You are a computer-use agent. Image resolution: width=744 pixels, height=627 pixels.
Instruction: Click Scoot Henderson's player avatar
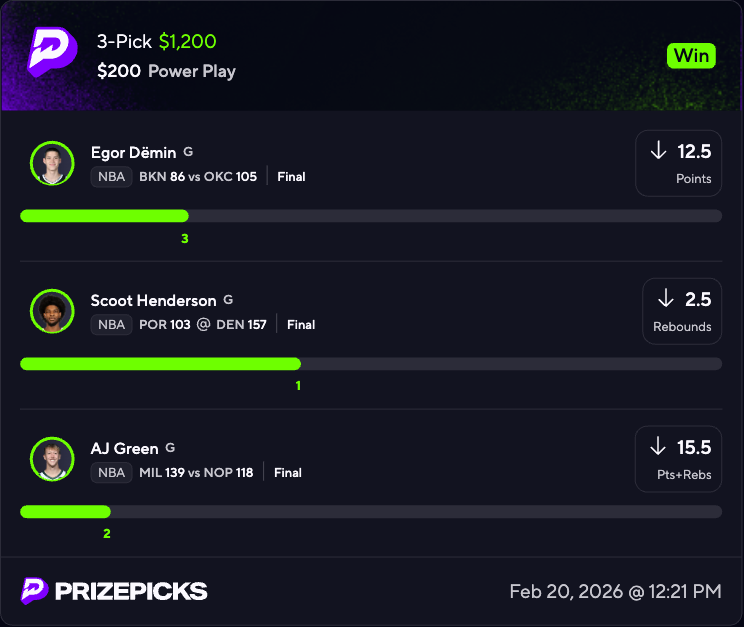pyautogui.click(x=52, y=311)
